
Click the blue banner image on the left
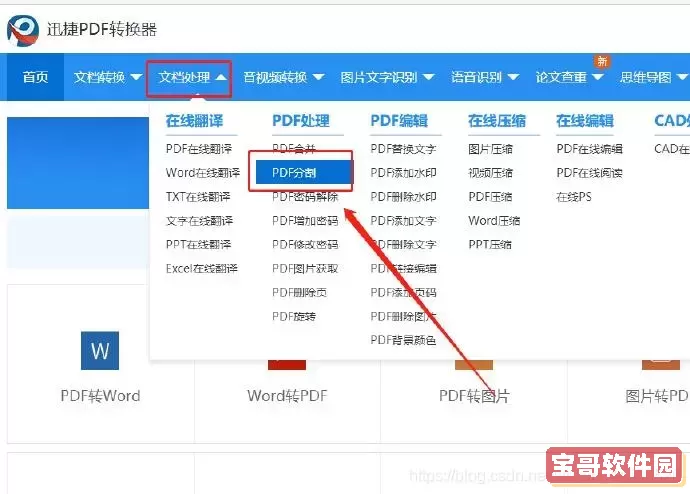click(x=78, y=163)
